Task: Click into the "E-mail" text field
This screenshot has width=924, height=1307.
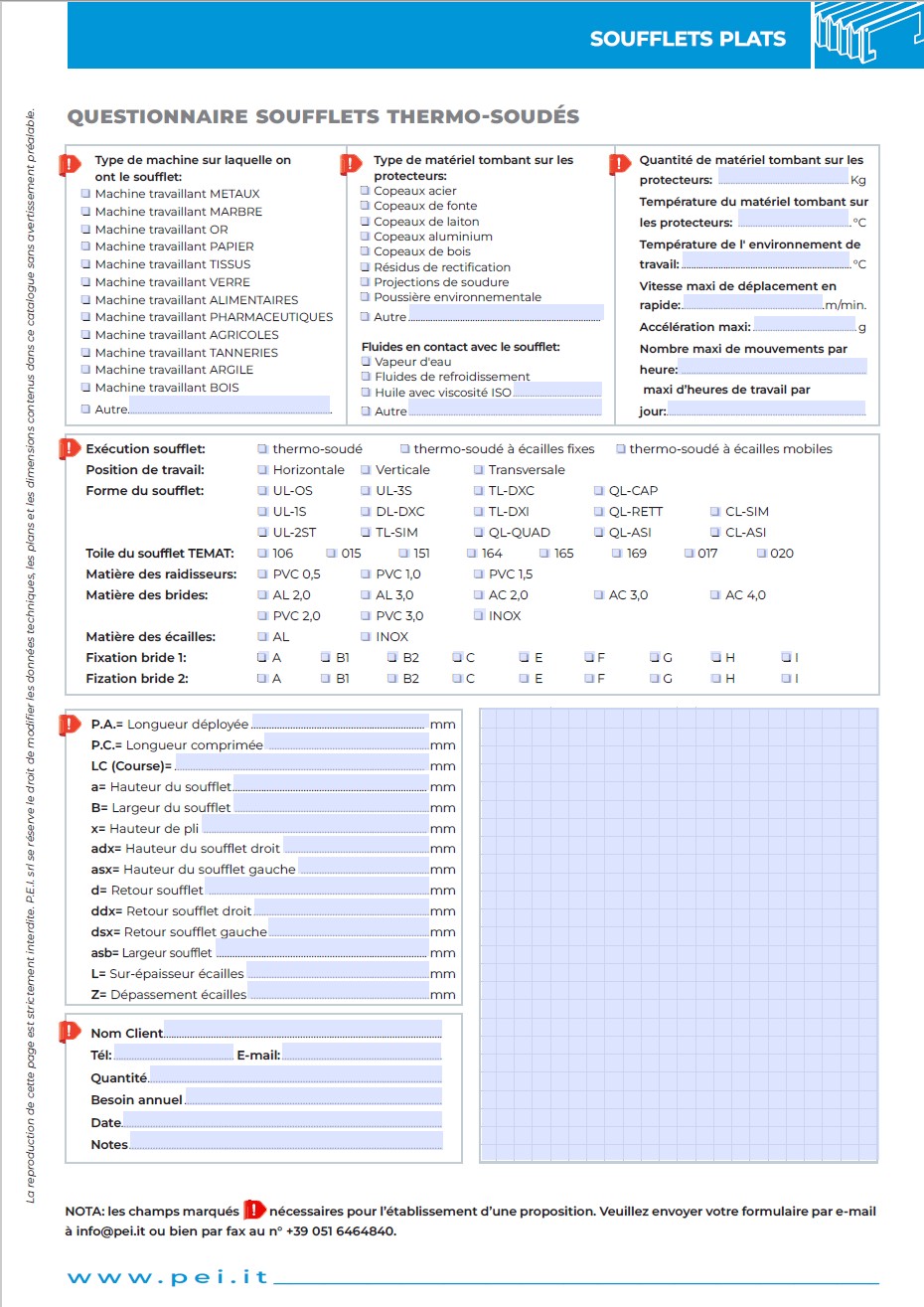Action: coord(361,1053)
